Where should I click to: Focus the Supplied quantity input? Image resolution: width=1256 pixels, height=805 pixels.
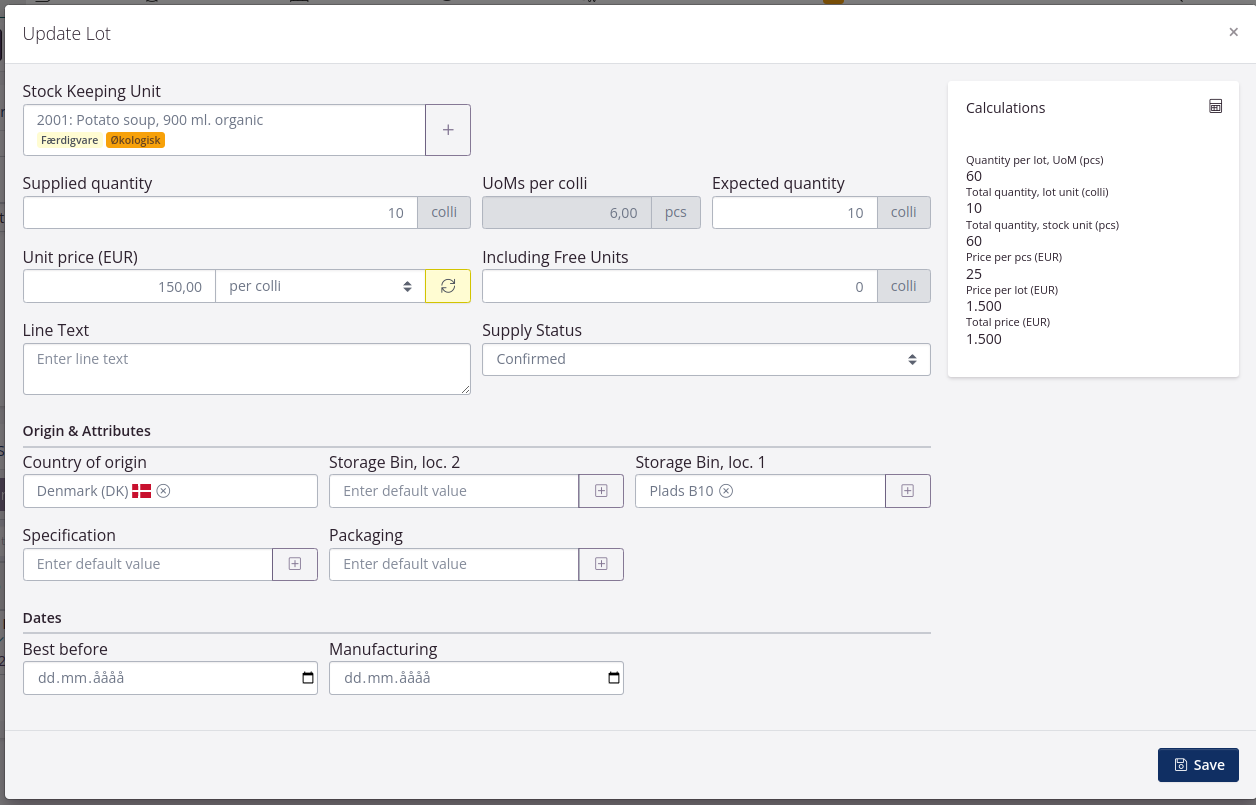(x=220, y=213)
